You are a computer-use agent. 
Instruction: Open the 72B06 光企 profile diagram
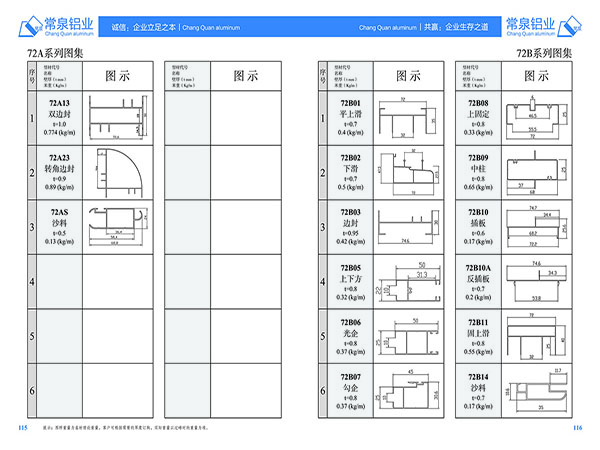(408, 337)
